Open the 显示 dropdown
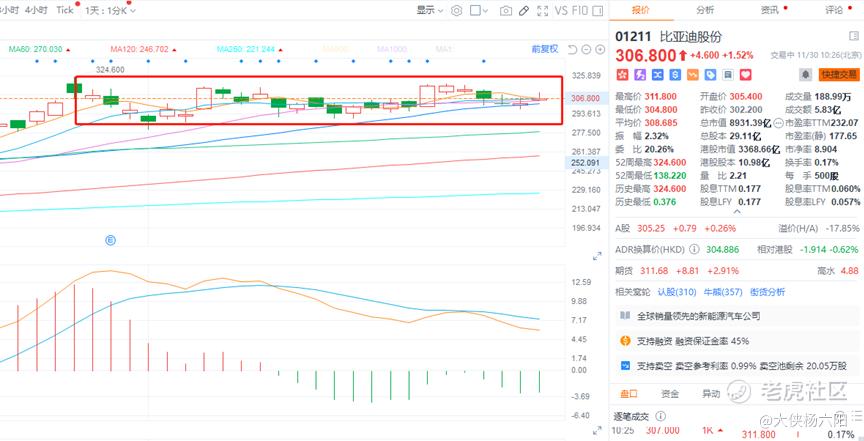Viewport: 864px width, 441px height. [x=429, y=10]
